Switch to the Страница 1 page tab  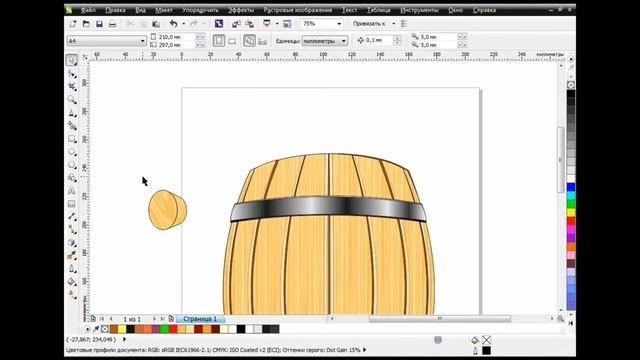[x=200, y=319]
